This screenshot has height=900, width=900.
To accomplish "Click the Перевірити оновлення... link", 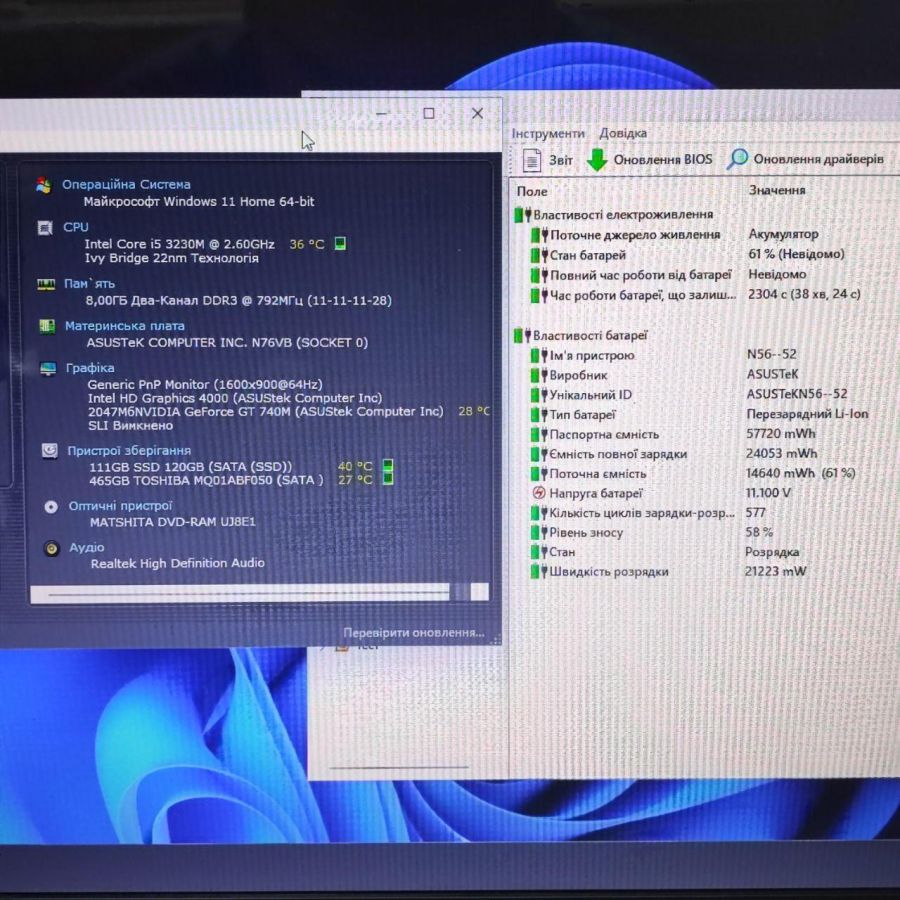I will [414, 633].
